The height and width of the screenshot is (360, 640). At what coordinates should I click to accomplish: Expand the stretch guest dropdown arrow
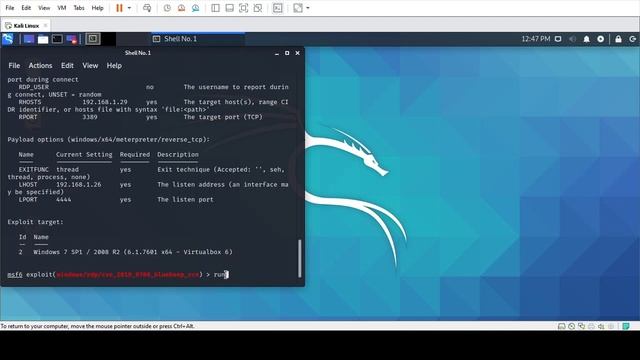point(308,8)
